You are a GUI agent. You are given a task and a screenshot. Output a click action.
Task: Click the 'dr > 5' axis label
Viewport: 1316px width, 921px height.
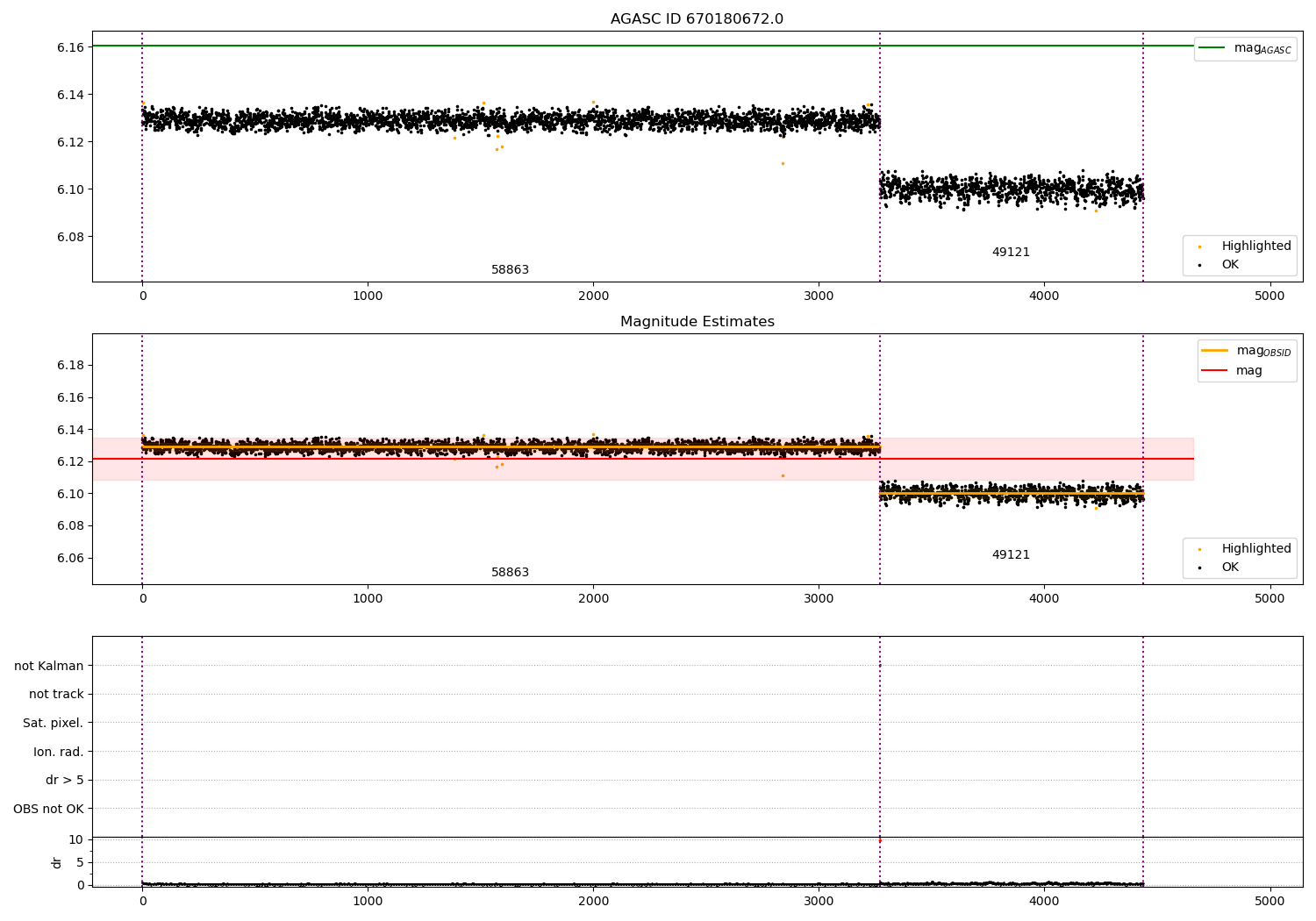point(65,780)
